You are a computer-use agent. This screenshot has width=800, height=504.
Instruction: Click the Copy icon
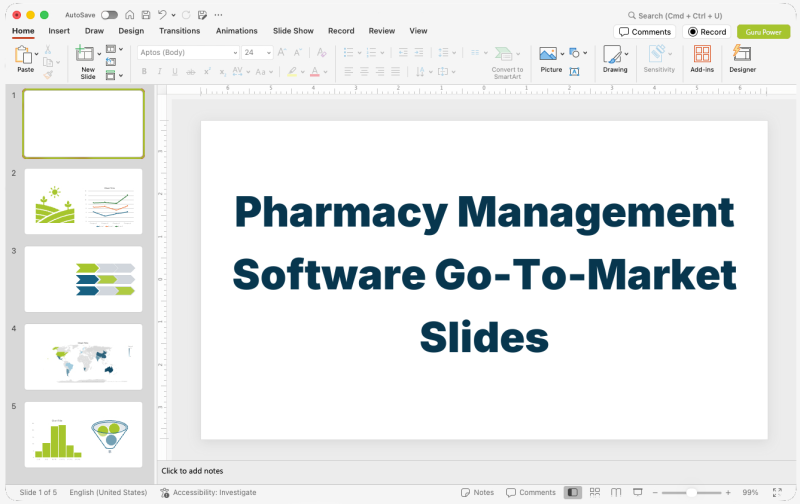(48, 62)
